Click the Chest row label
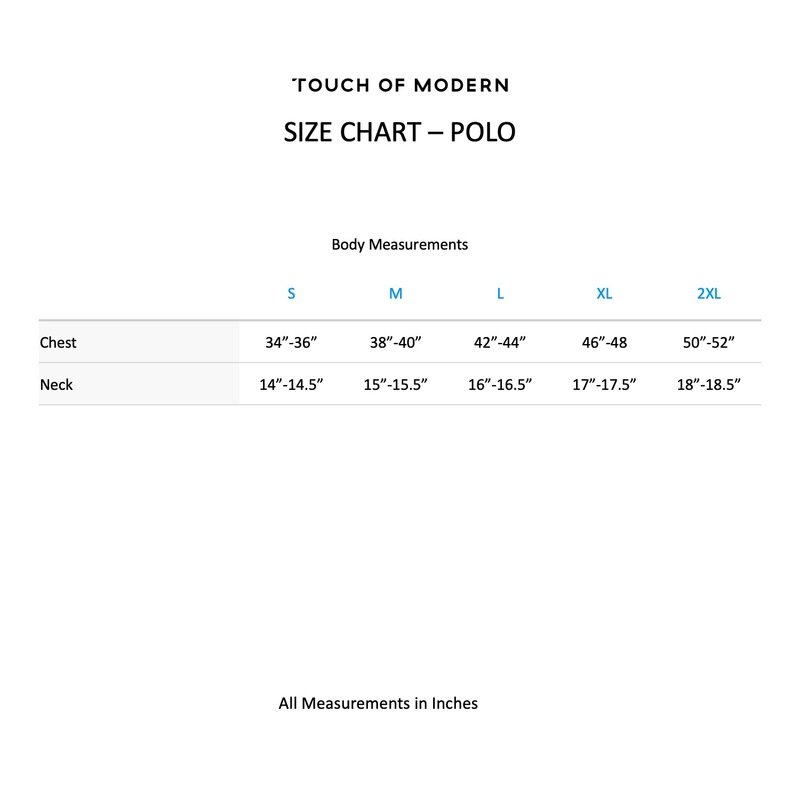This screenshot has width=800, height=800. click(58, 342)
